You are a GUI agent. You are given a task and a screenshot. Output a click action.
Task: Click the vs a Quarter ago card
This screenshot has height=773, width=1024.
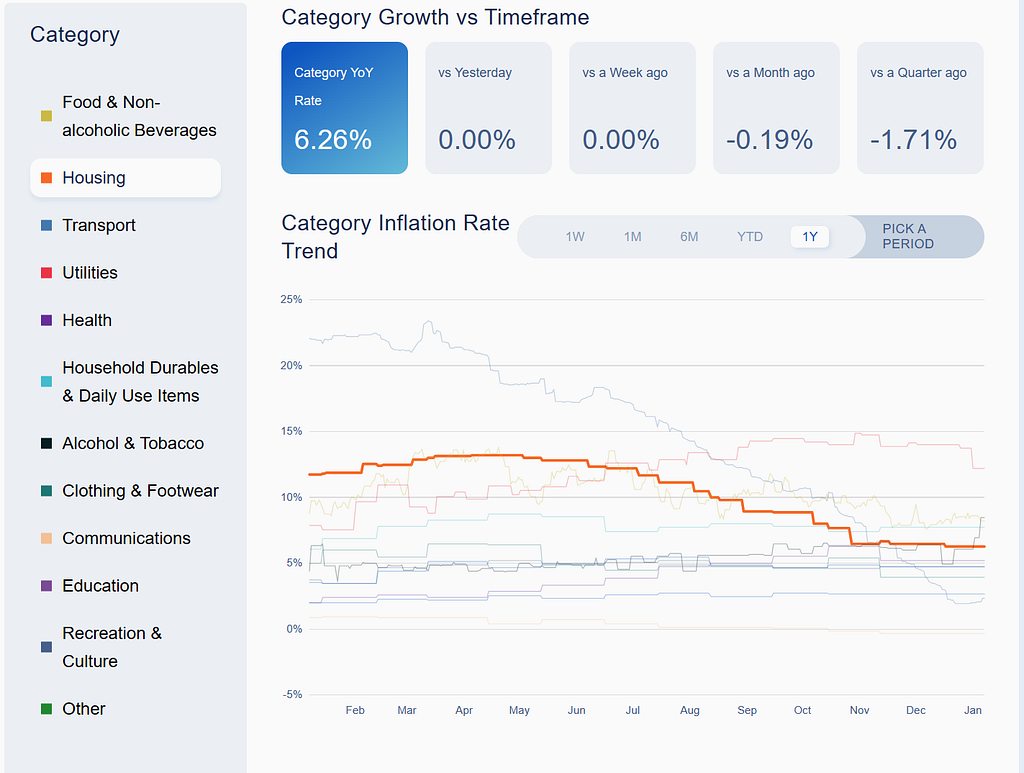pos(920,108)
